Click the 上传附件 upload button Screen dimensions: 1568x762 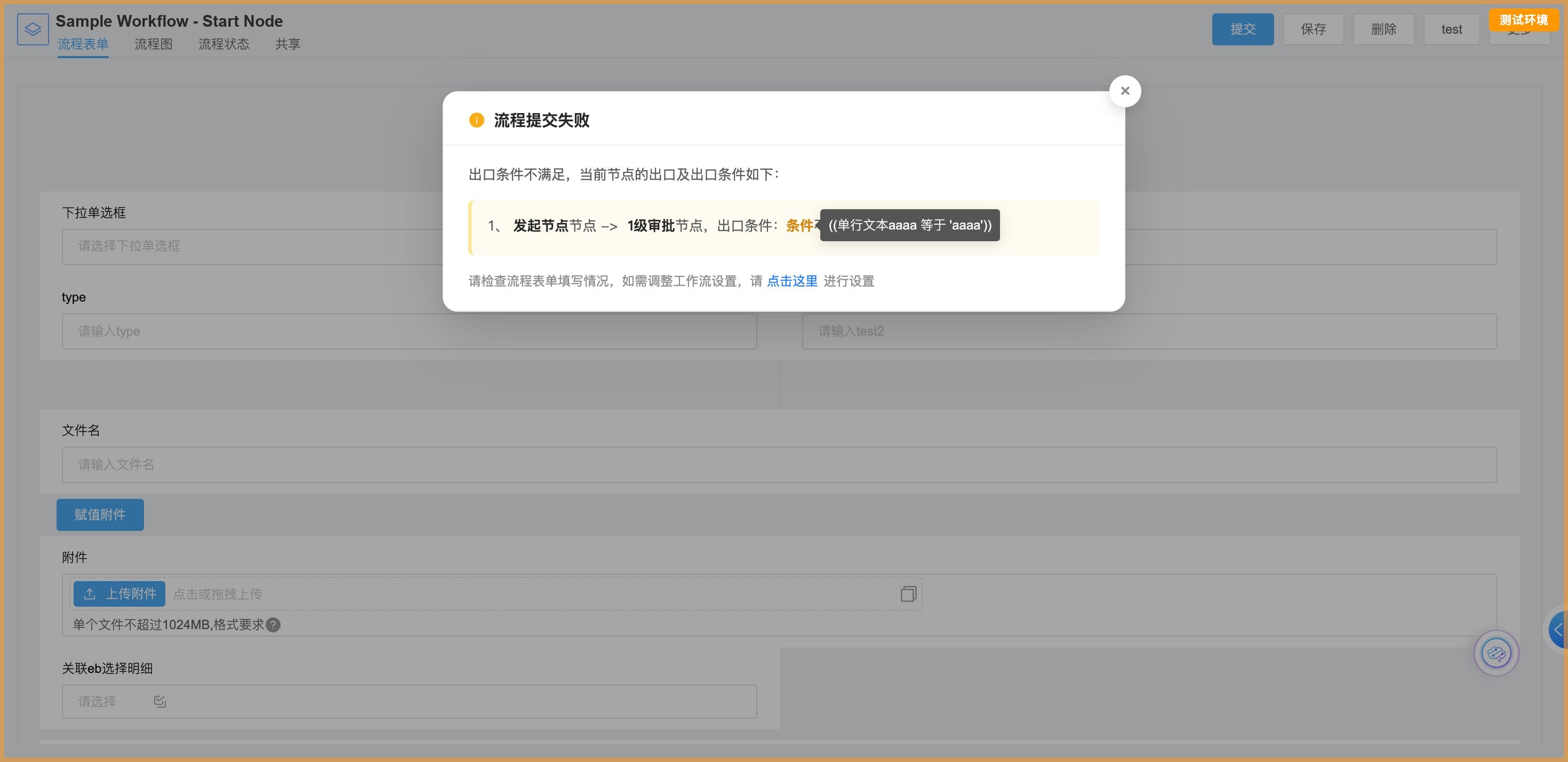pyautogui.click(x=120, y=594)
